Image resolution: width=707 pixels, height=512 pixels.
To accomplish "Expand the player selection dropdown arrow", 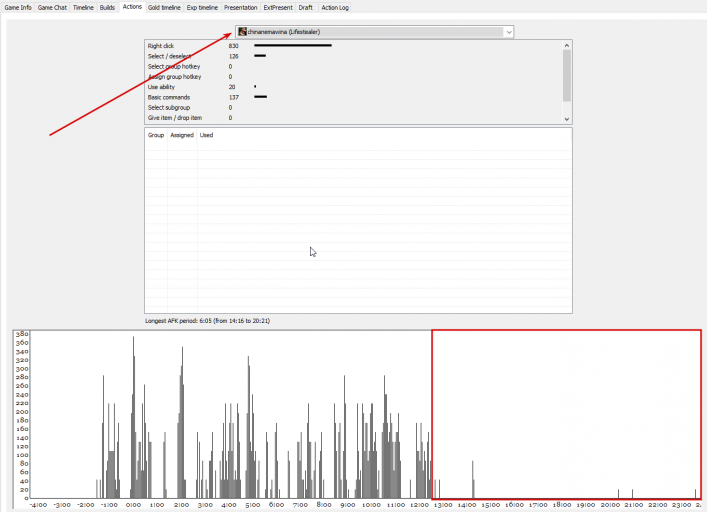I will click(x=509, y=32).
